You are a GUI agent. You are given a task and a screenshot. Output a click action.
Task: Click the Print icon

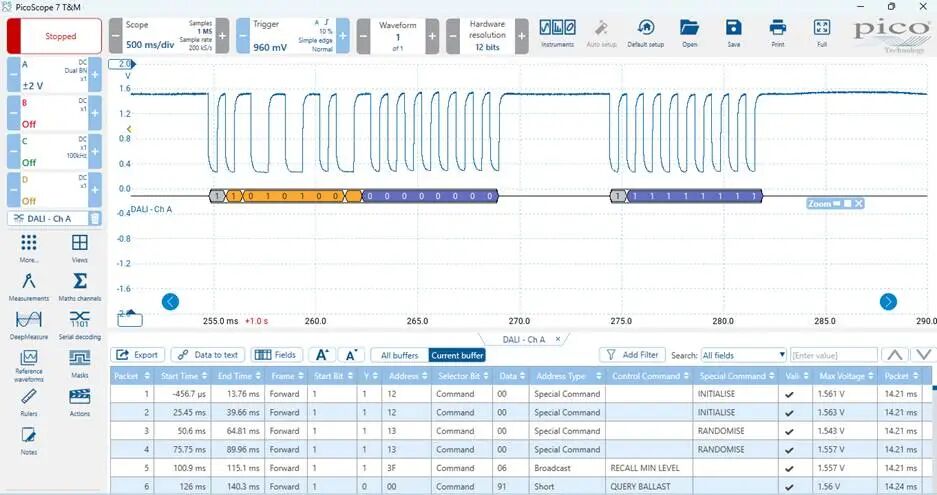click(777, 33)
